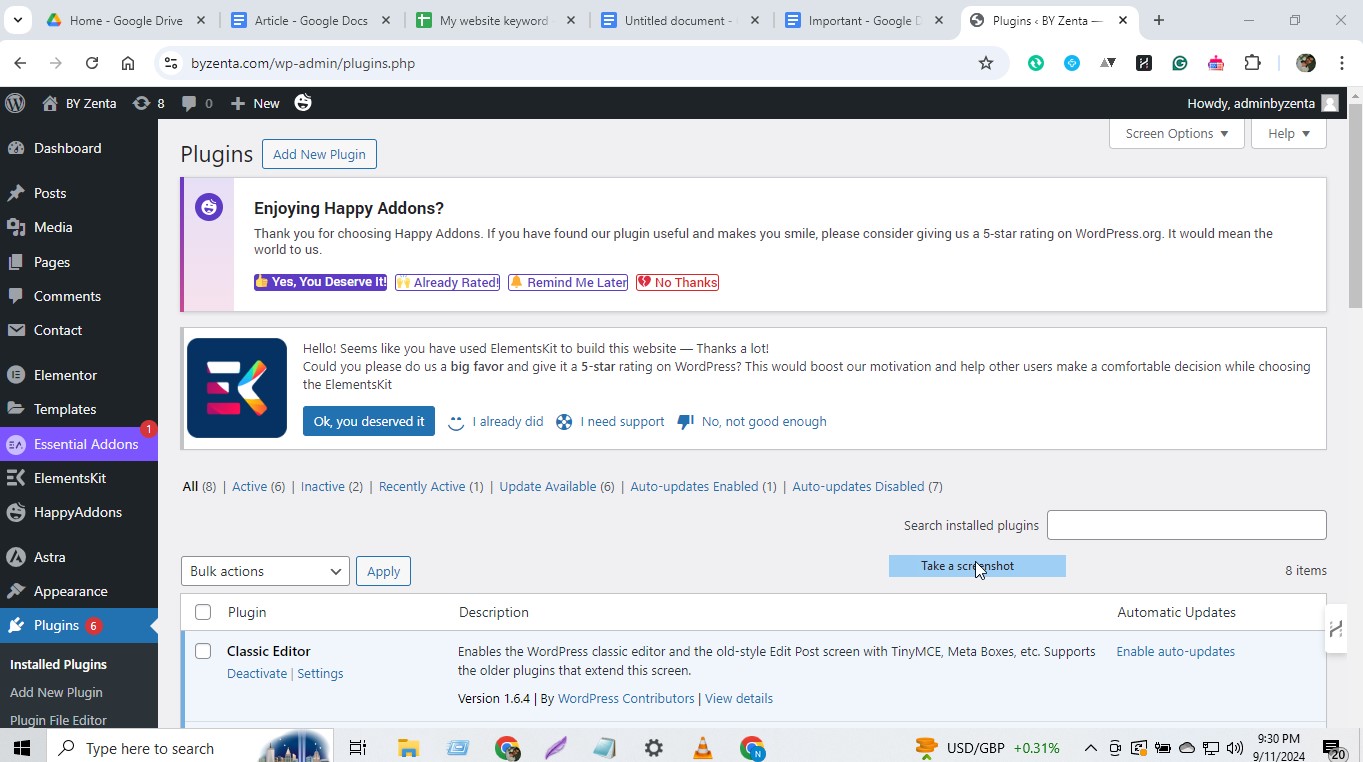This screenshot has height=762, width=1363.
Task: Open Add New Plugin submenu link
Action: click(x=56, y=692)
